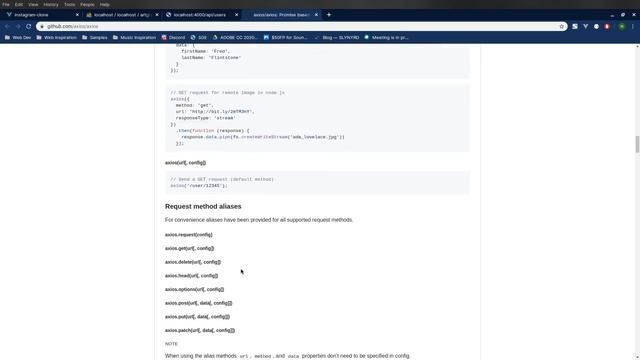640x360 pixels.
Task: Reload the current page
Action: point(29,26)
